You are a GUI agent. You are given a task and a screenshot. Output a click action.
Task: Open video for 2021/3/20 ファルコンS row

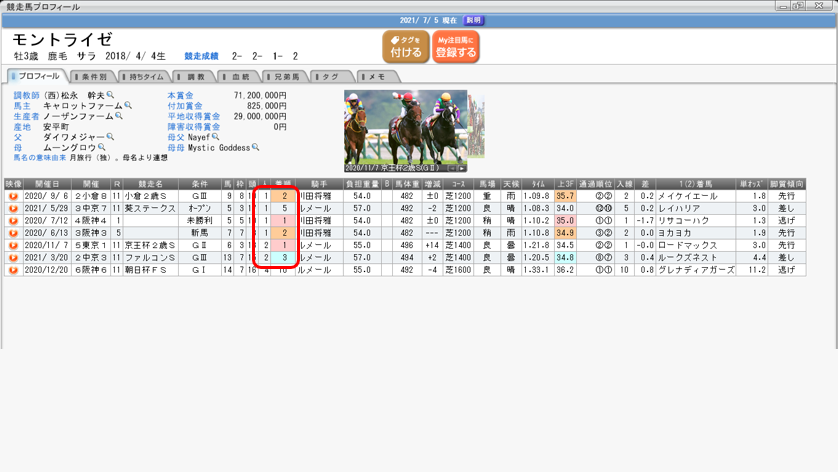(13, 257)
